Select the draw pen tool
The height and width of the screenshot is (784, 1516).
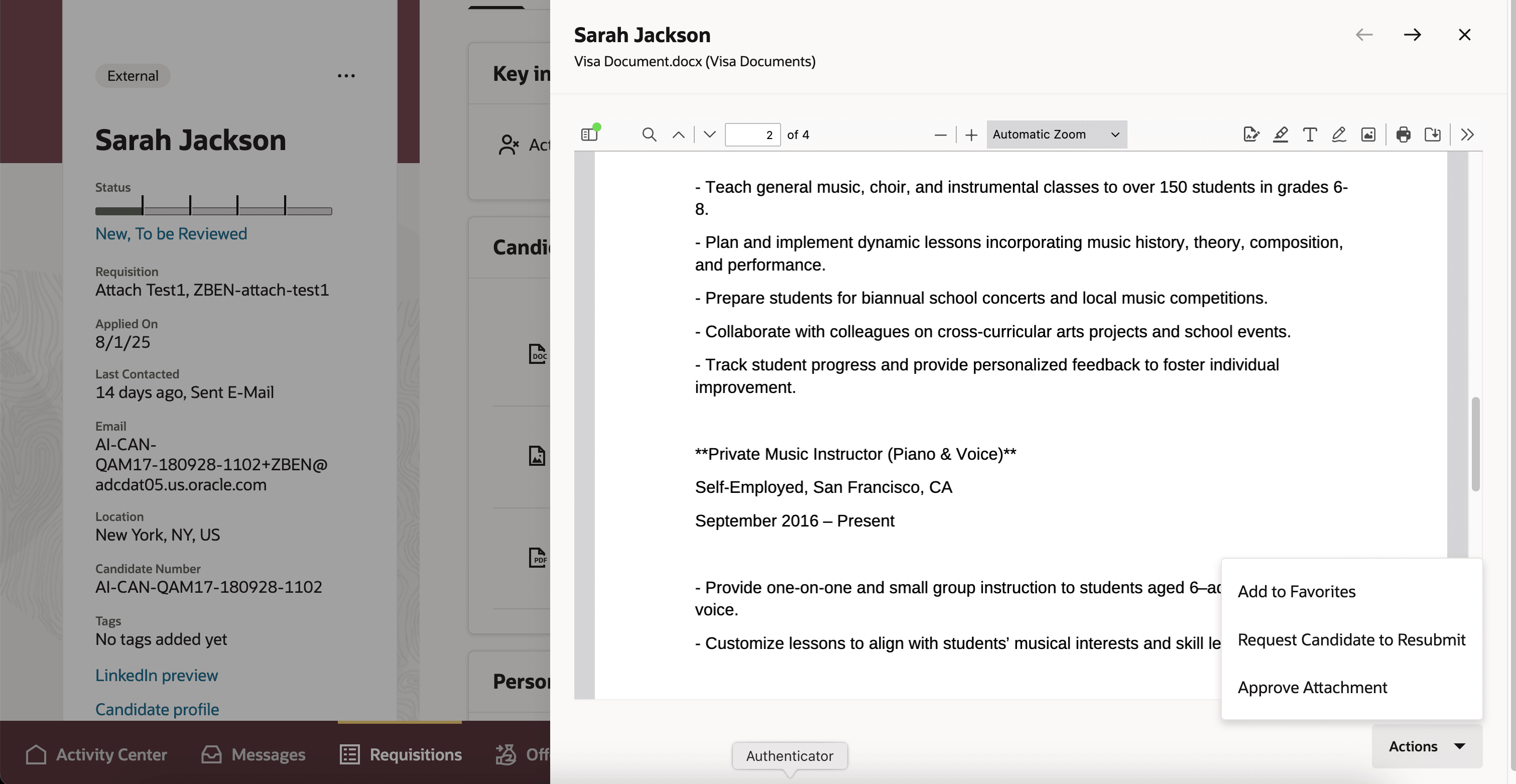point(1339,135)
